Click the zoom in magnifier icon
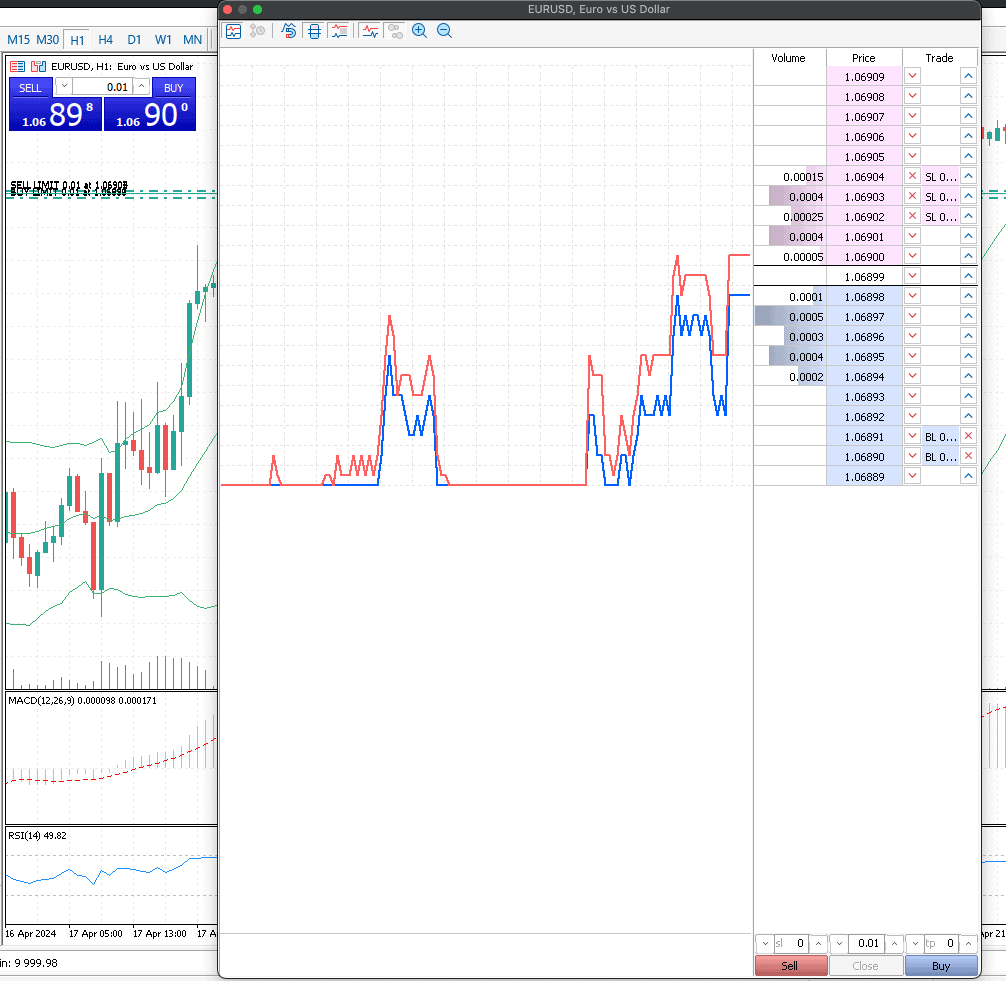The height and width of the screenshot is (981, 1006). pyautogui.click(x=420, y=31)
